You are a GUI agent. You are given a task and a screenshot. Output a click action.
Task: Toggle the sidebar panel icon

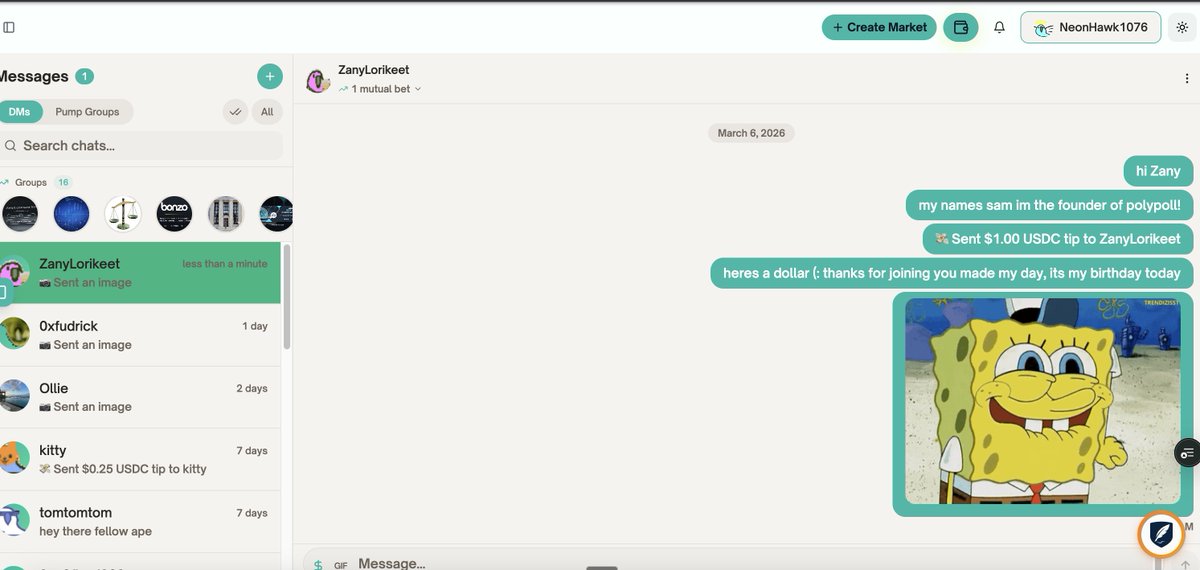click(x=9, y=28)
